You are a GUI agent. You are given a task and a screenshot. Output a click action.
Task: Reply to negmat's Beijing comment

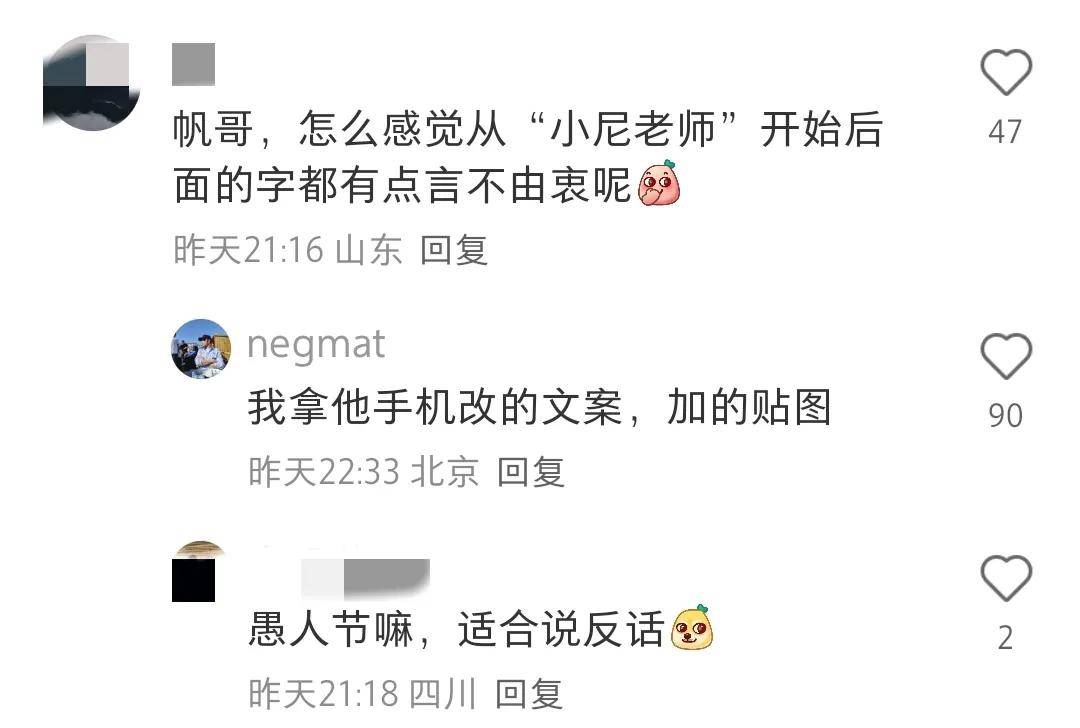pos(531,472)
